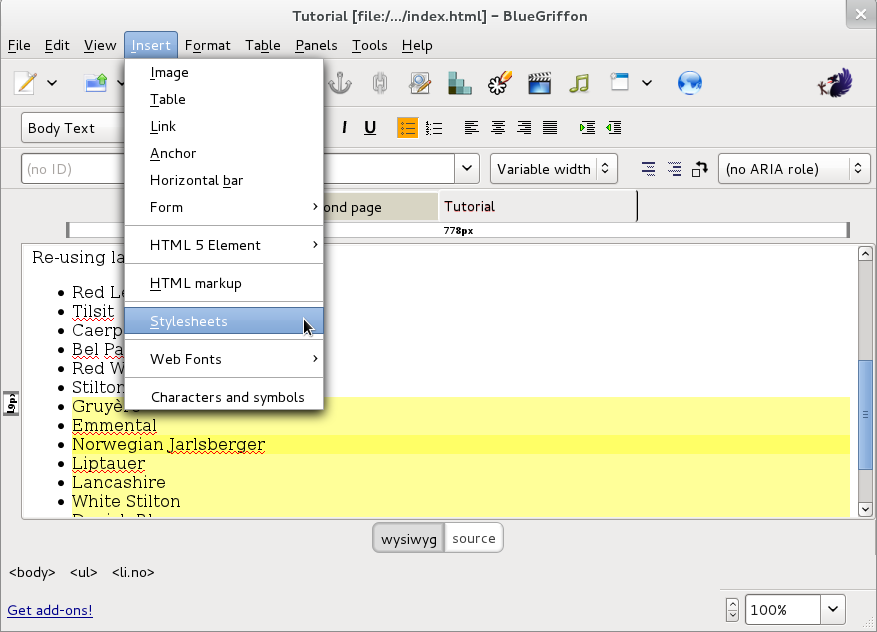This screenshot has width=877, height=632.
Task: Choose Horizontal bar in the Insert menu
Action: [196, 180]
